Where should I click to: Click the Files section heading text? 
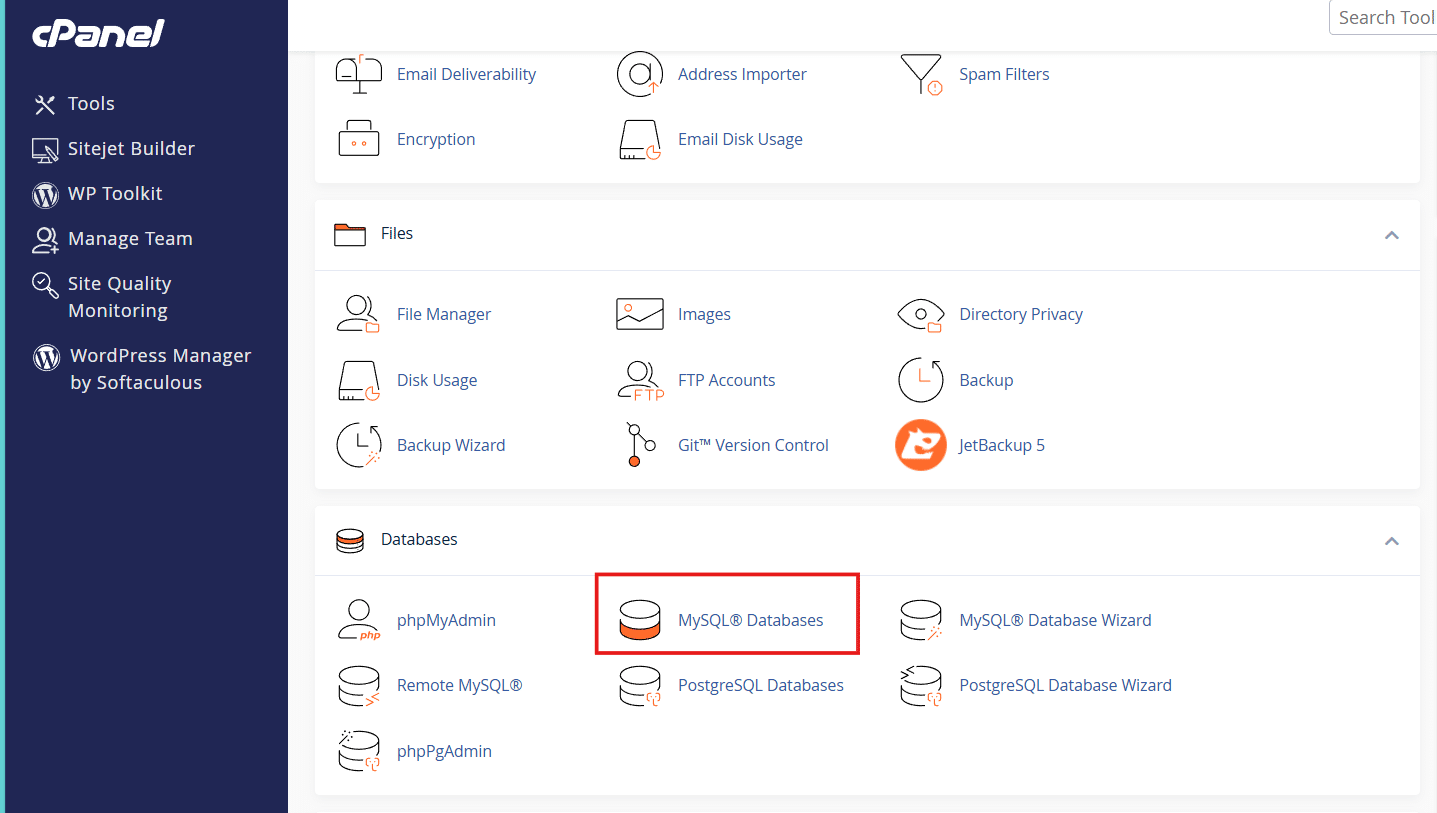point(397,233)
